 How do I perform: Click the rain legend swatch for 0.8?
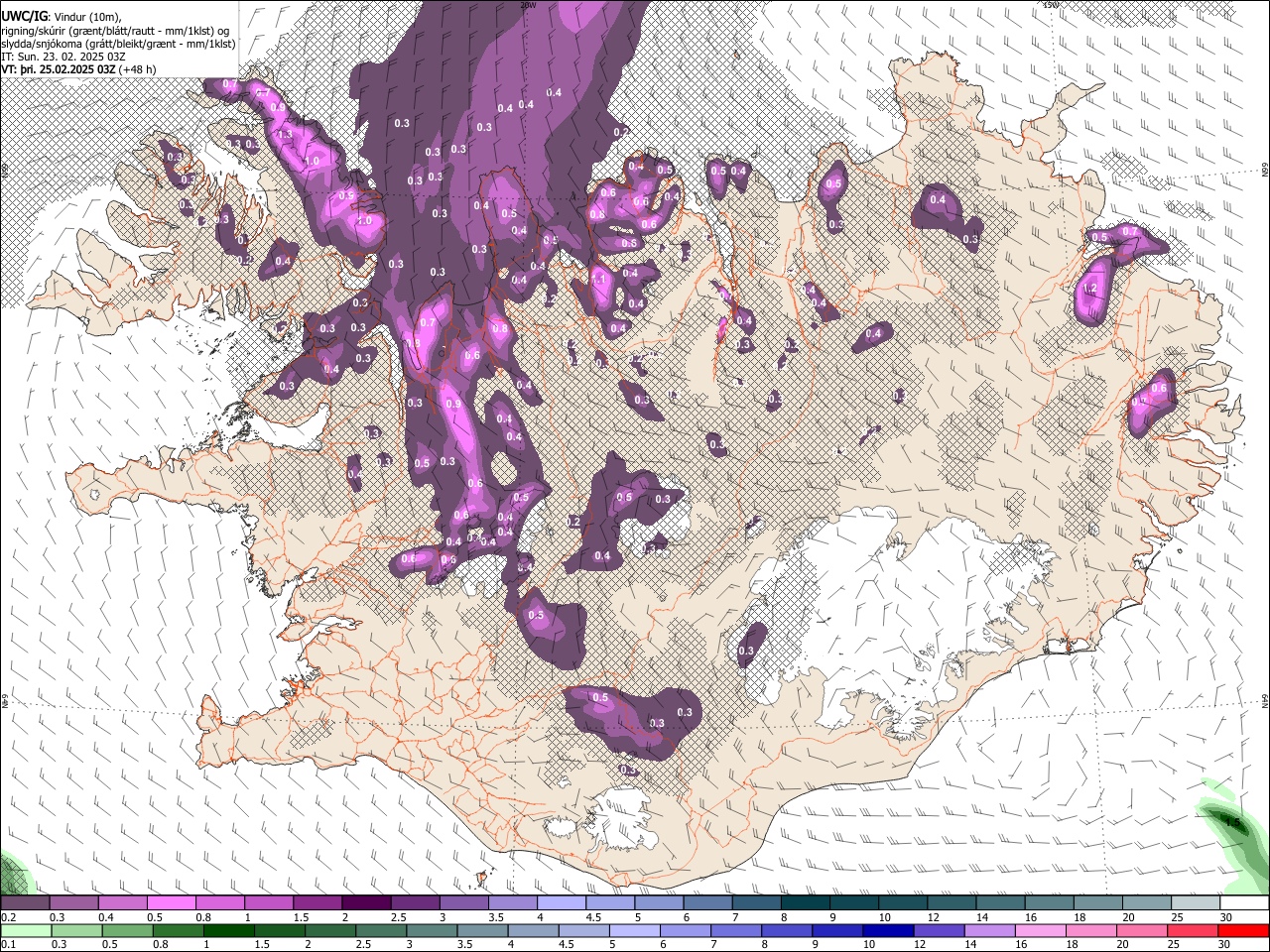click(177, 930)
